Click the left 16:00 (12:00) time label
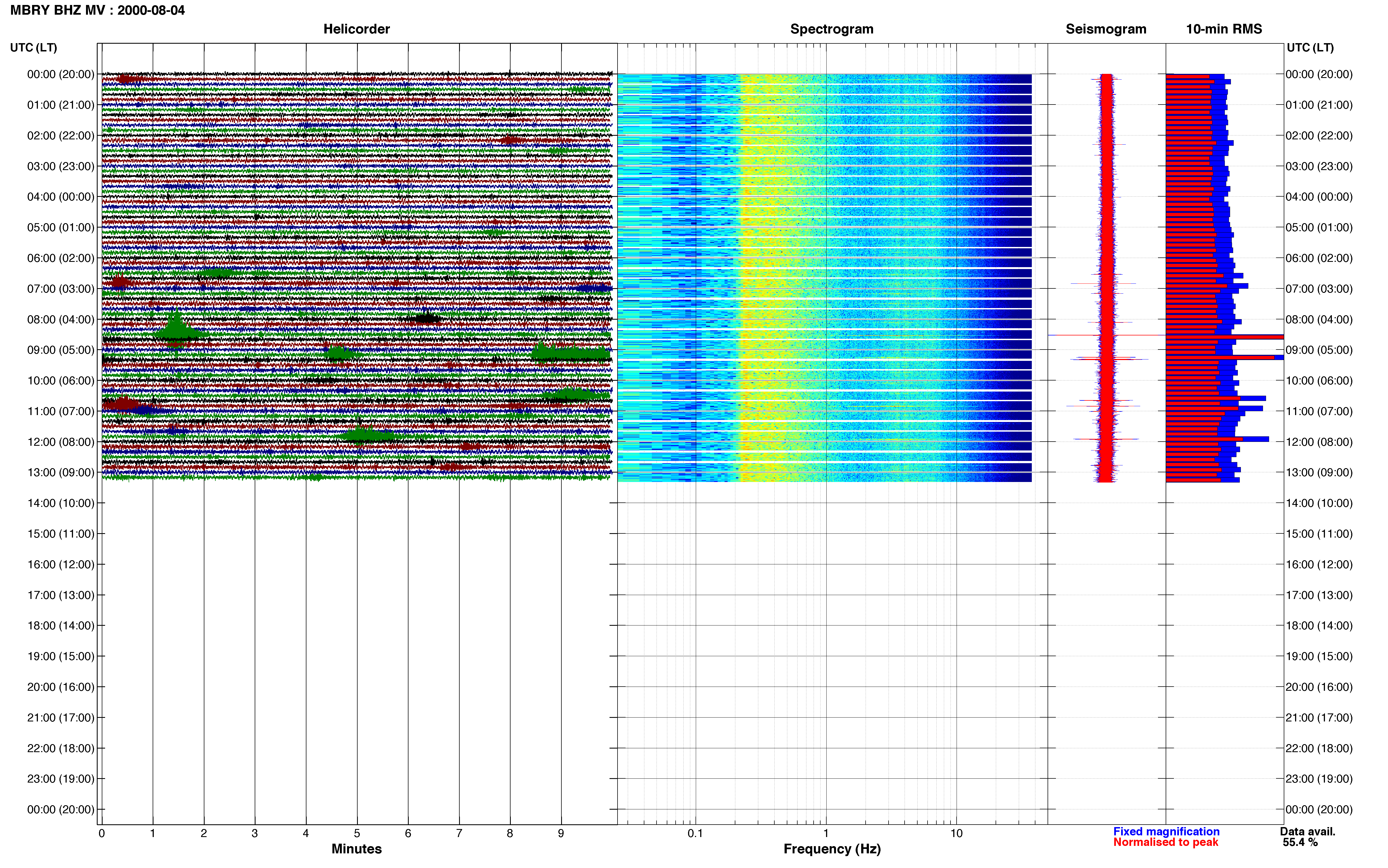 coord(61,564)
